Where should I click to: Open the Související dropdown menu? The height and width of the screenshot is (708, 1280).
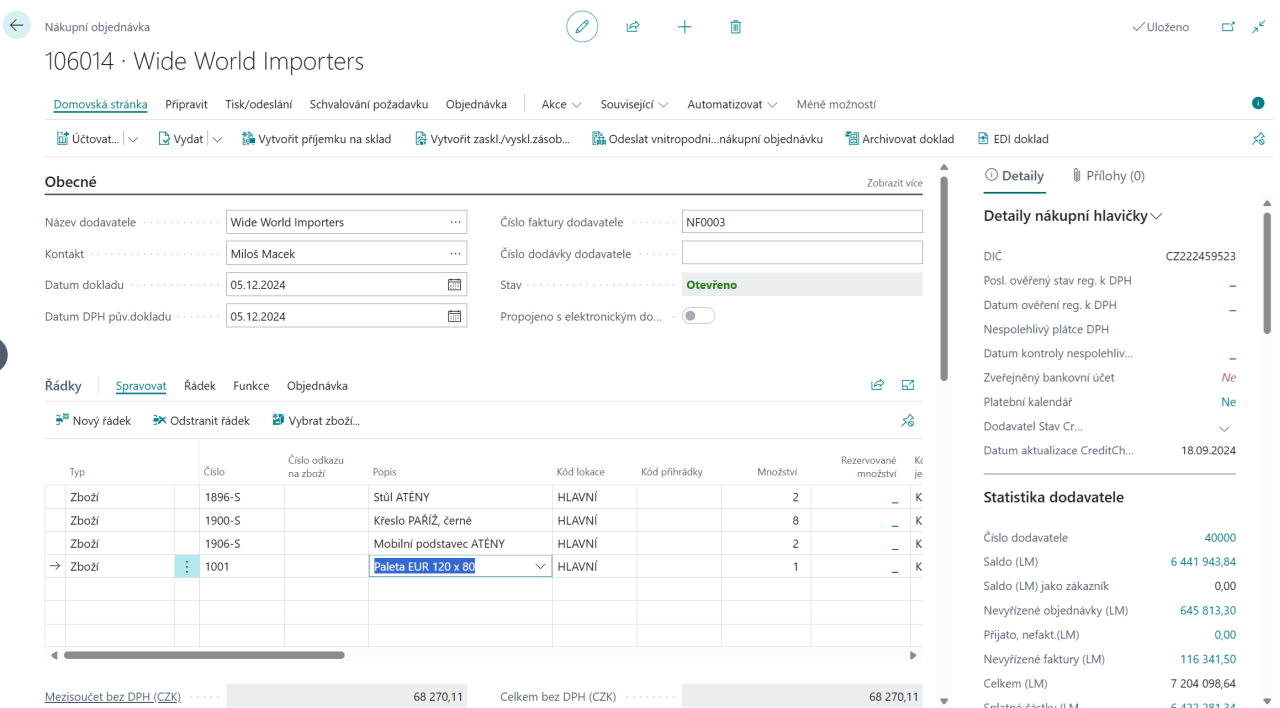tap(634, 105)
